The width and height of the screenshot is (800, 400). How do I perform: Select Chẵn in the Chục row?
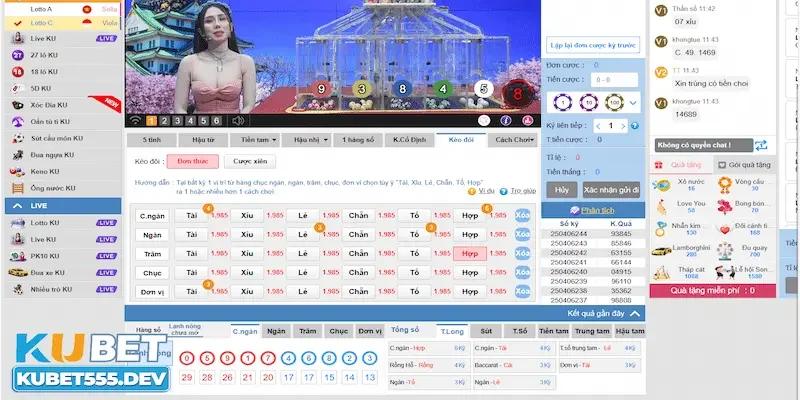pyautogui.click(x=359, y=272)
